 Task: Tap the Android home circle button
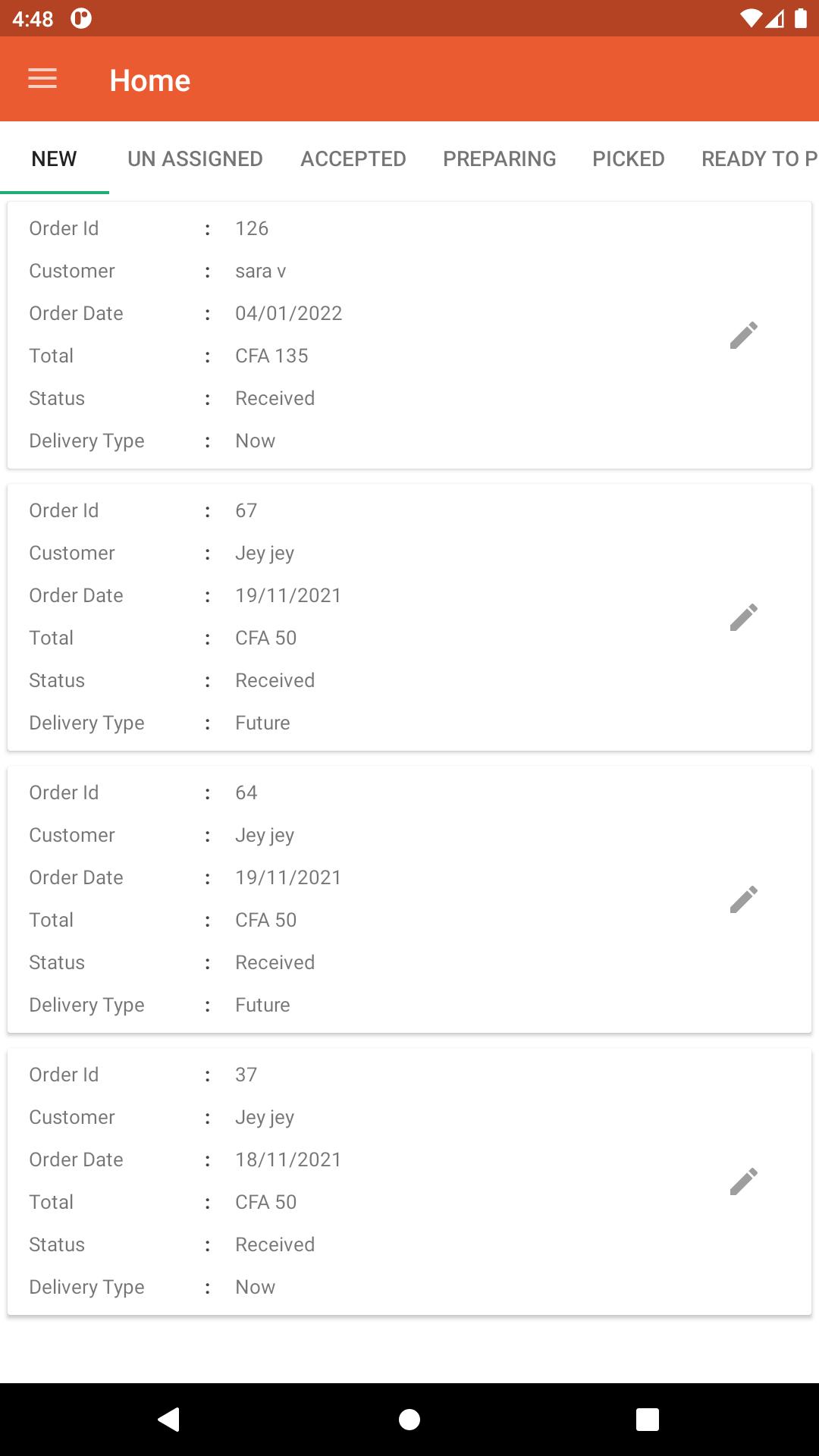click(x=409, y=1419)
